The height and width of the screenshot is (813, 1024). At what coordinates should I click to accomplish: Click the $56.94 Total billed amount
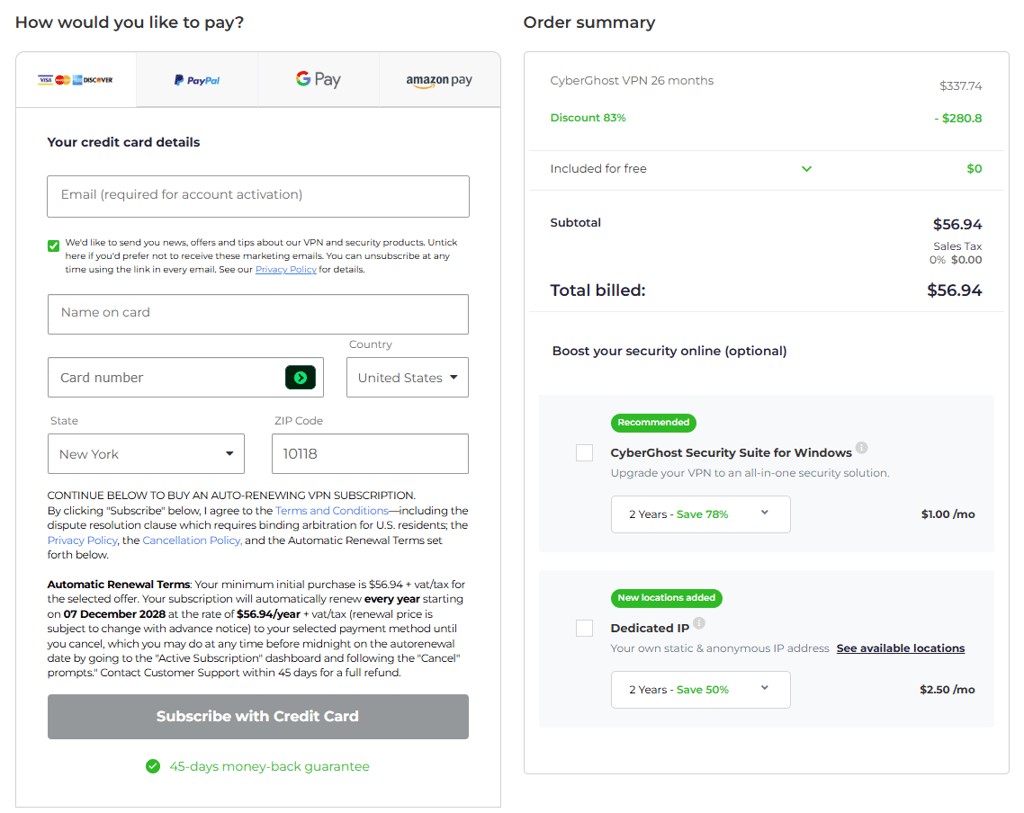[954, 290]
